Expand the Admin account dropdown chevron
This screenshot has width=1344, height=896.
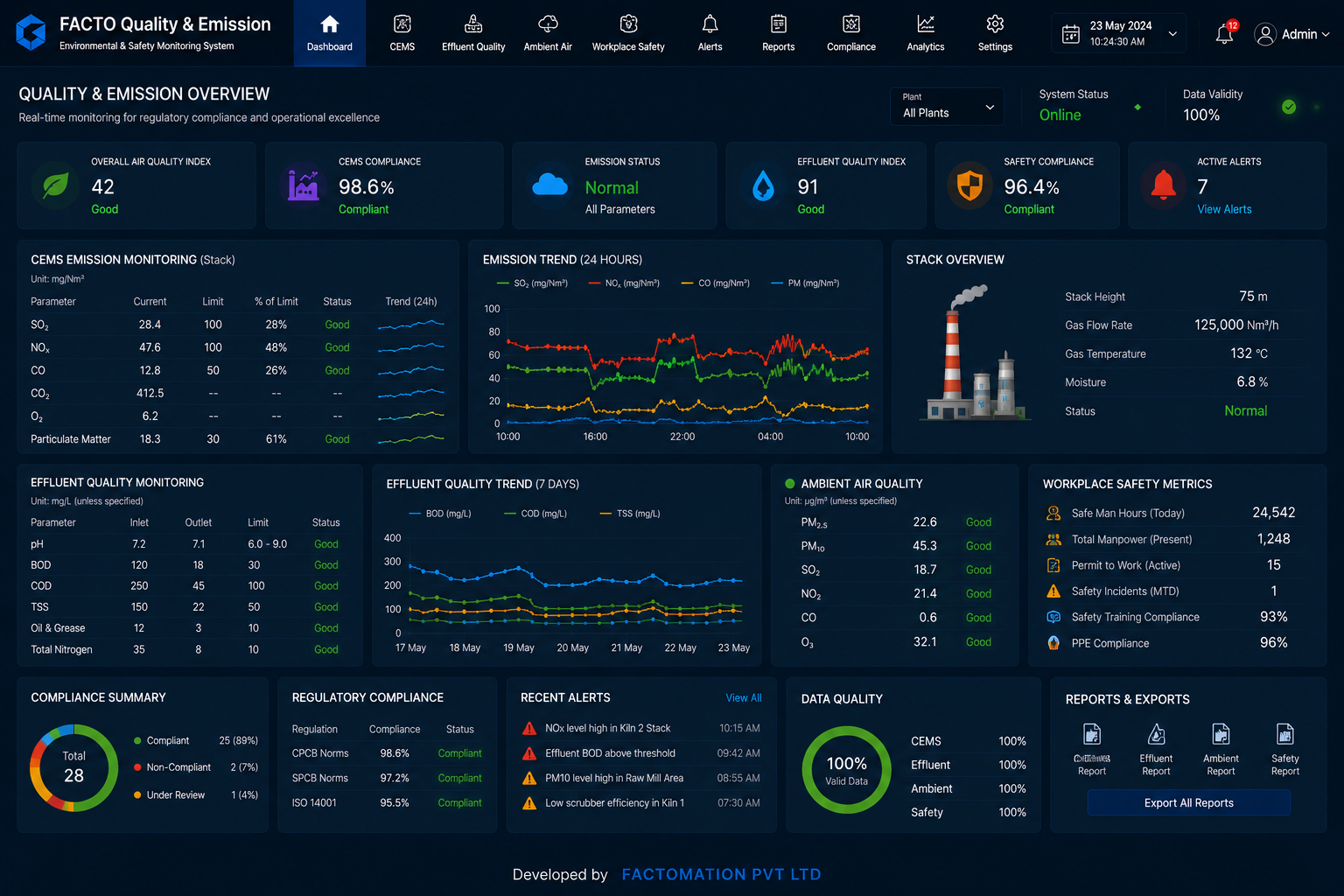[x=1326, y=34]
